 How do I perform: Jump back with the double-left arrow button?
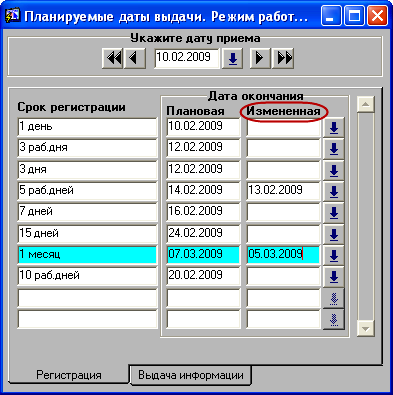pos(113,59)
